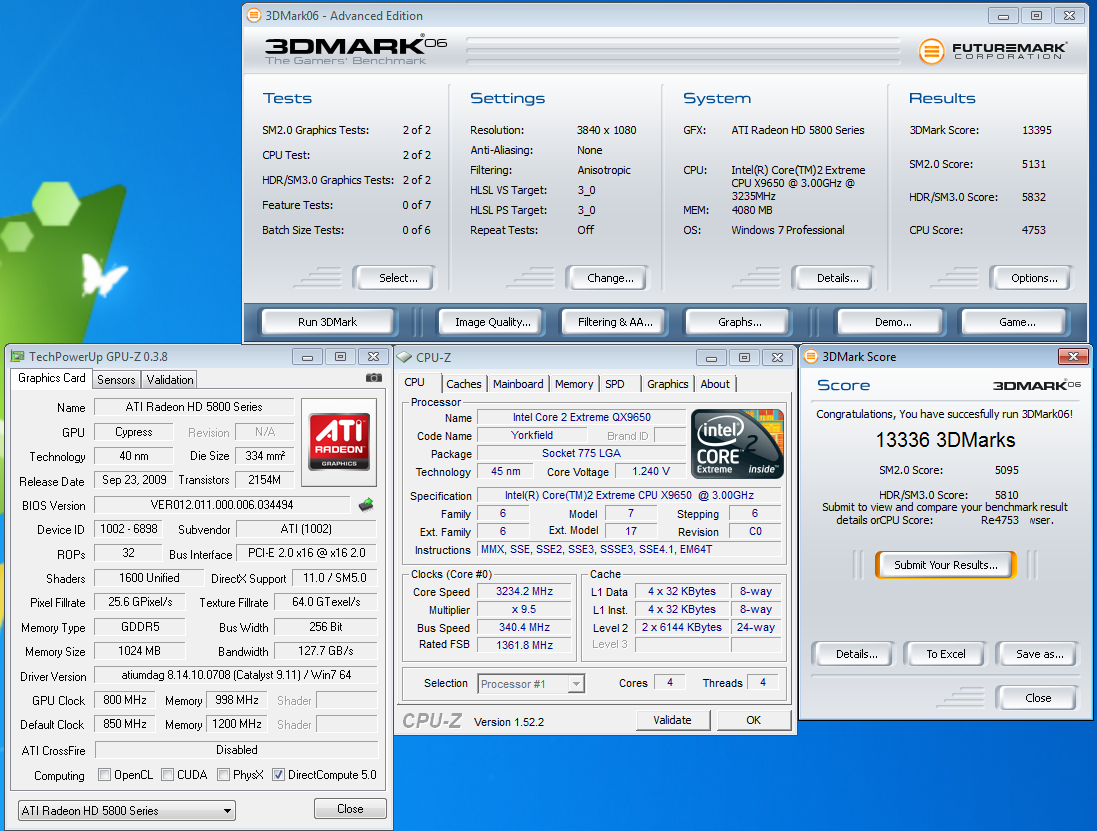Click the Filtering & AA... button
1097x831 pixels.
click(x=615, y=322)
